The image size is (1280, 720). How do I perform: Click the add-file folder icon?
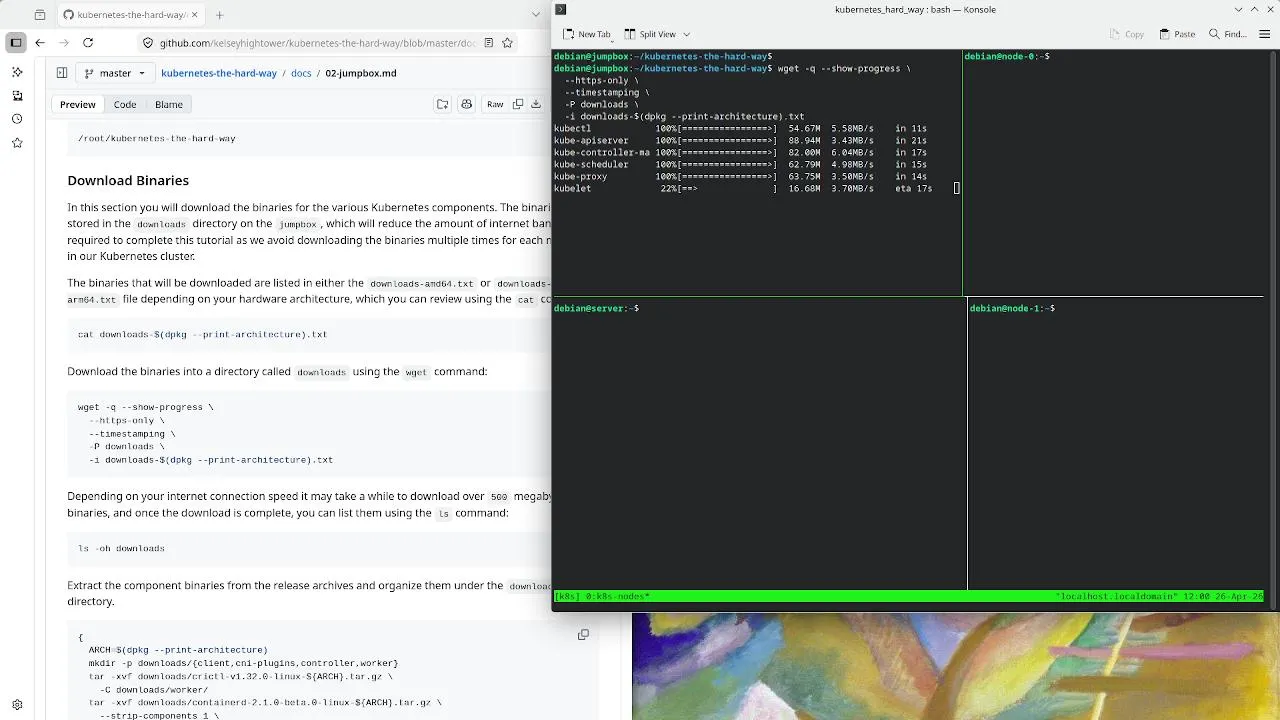coord(442,104)
